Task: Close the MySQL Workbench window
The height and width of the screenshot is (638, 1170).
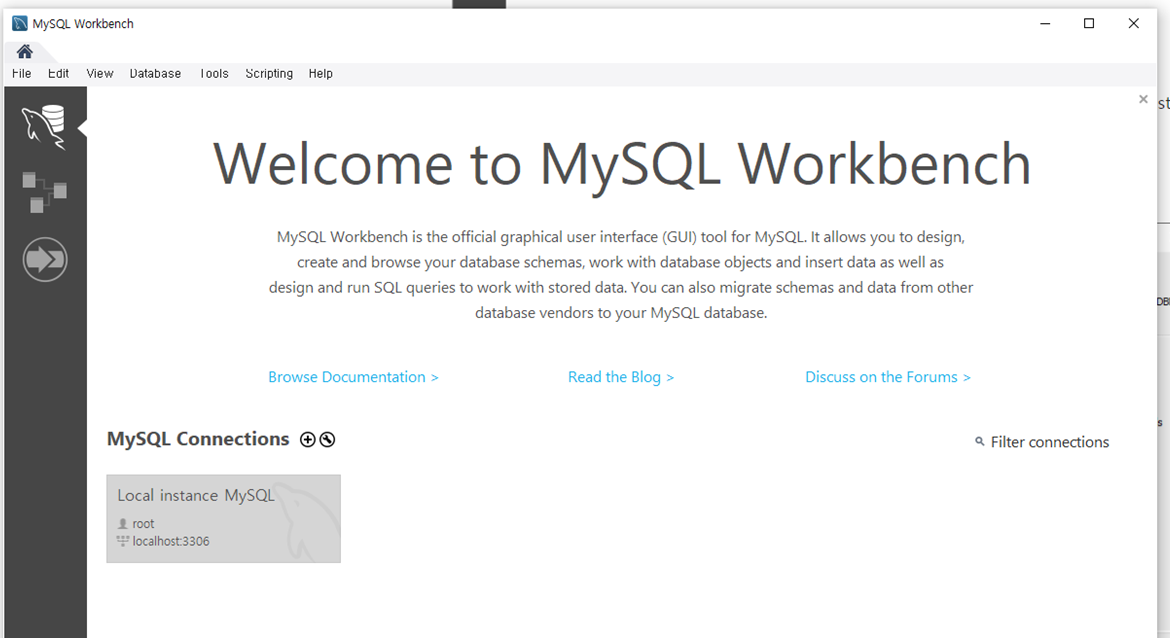Action: (1133, 23)
